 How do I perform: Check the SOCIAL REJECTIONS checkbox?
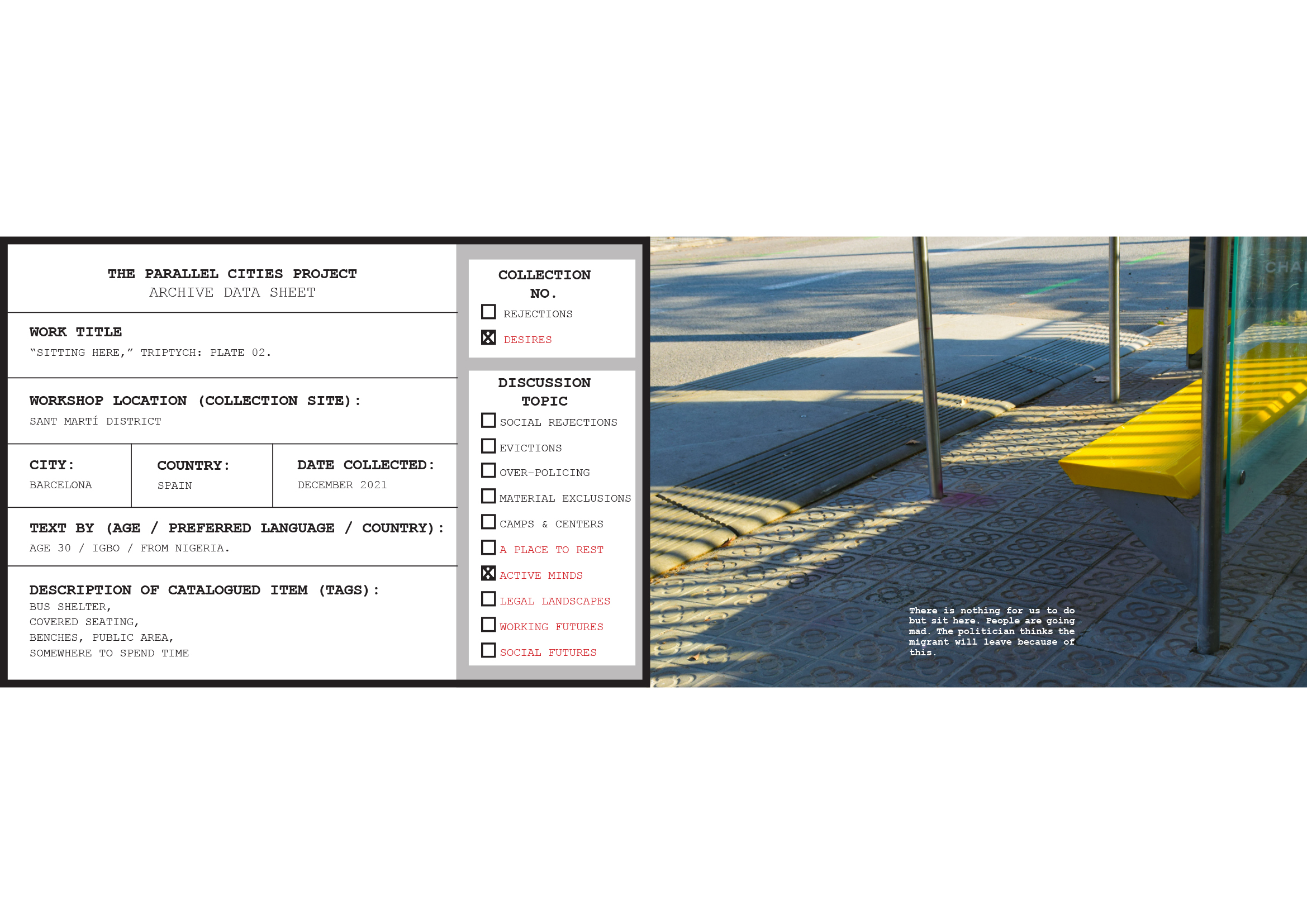pyautogui.click(x=488, y=420)
